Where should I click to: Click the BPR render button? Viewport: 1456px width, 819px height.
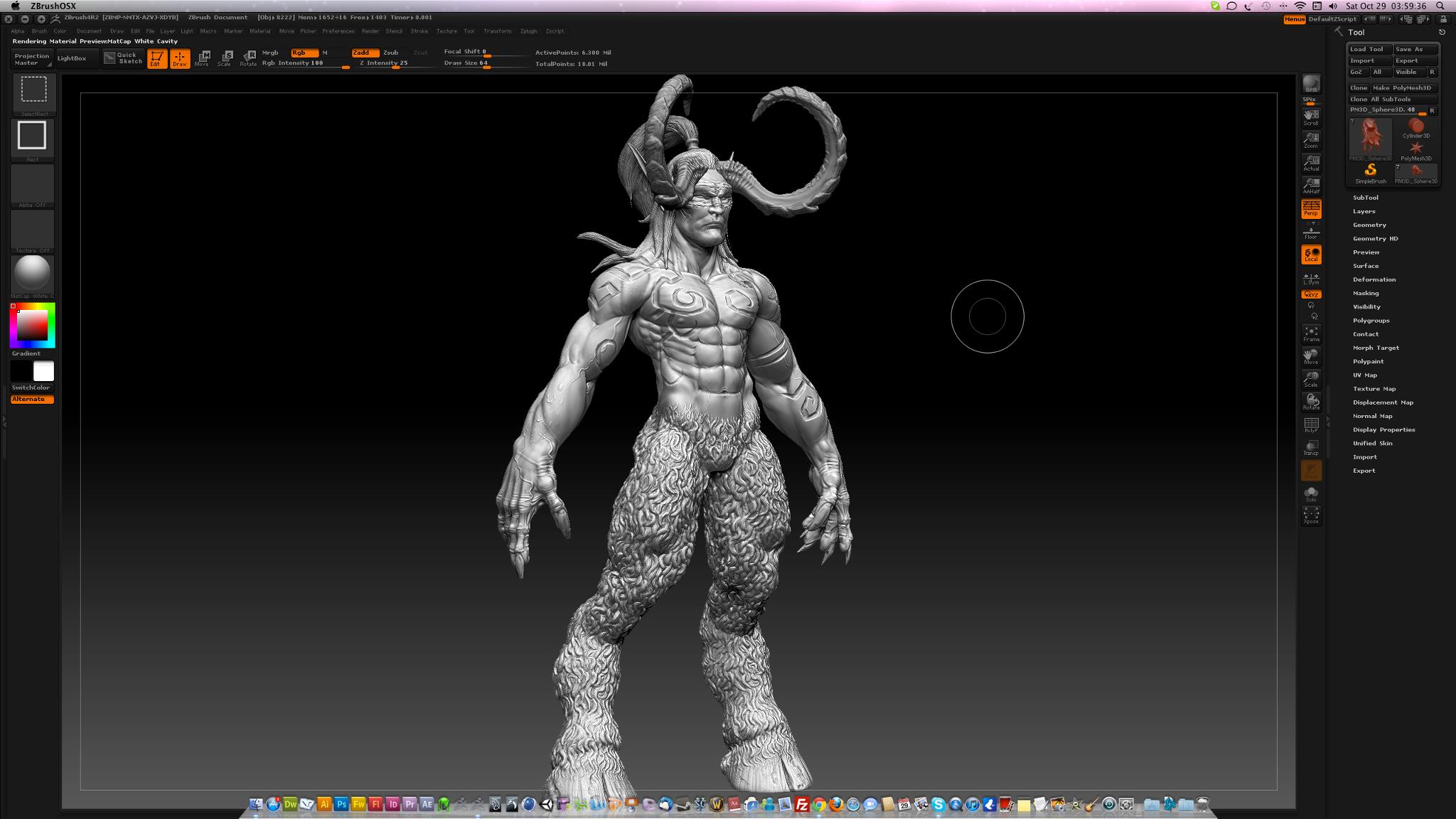[x=1311, y=84]
